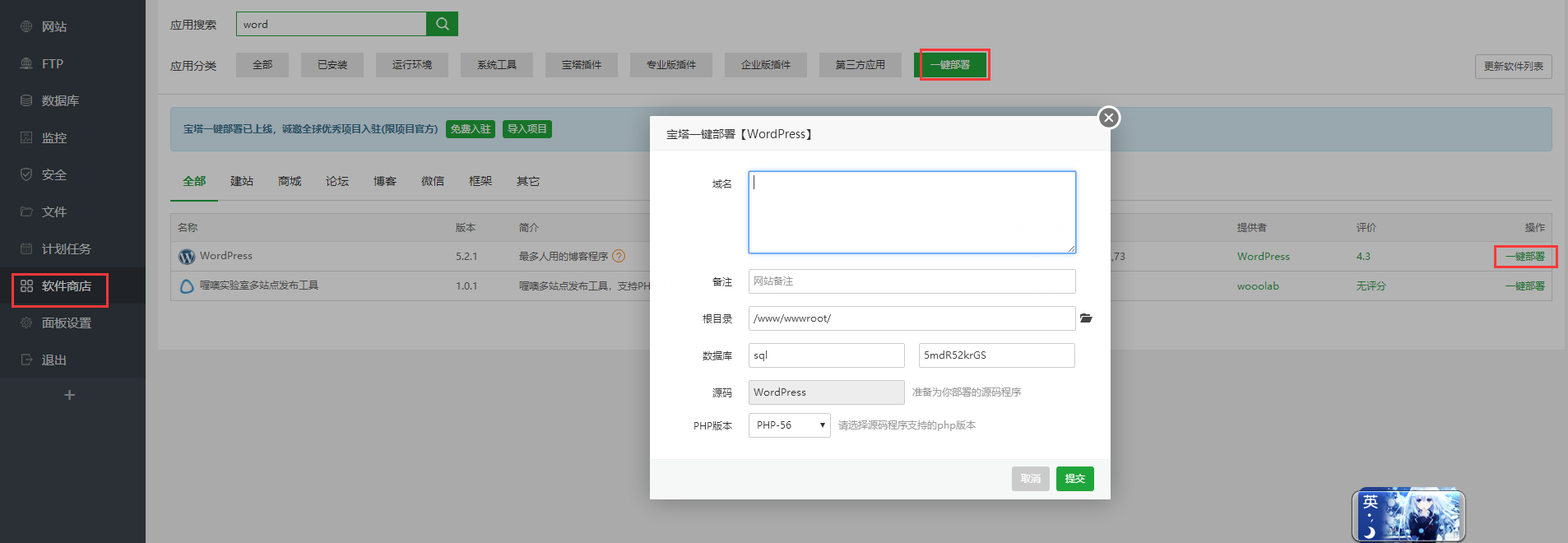Click the 免费入驻 green button
This screenshot has height=543, width=1568.
(471, 129)
